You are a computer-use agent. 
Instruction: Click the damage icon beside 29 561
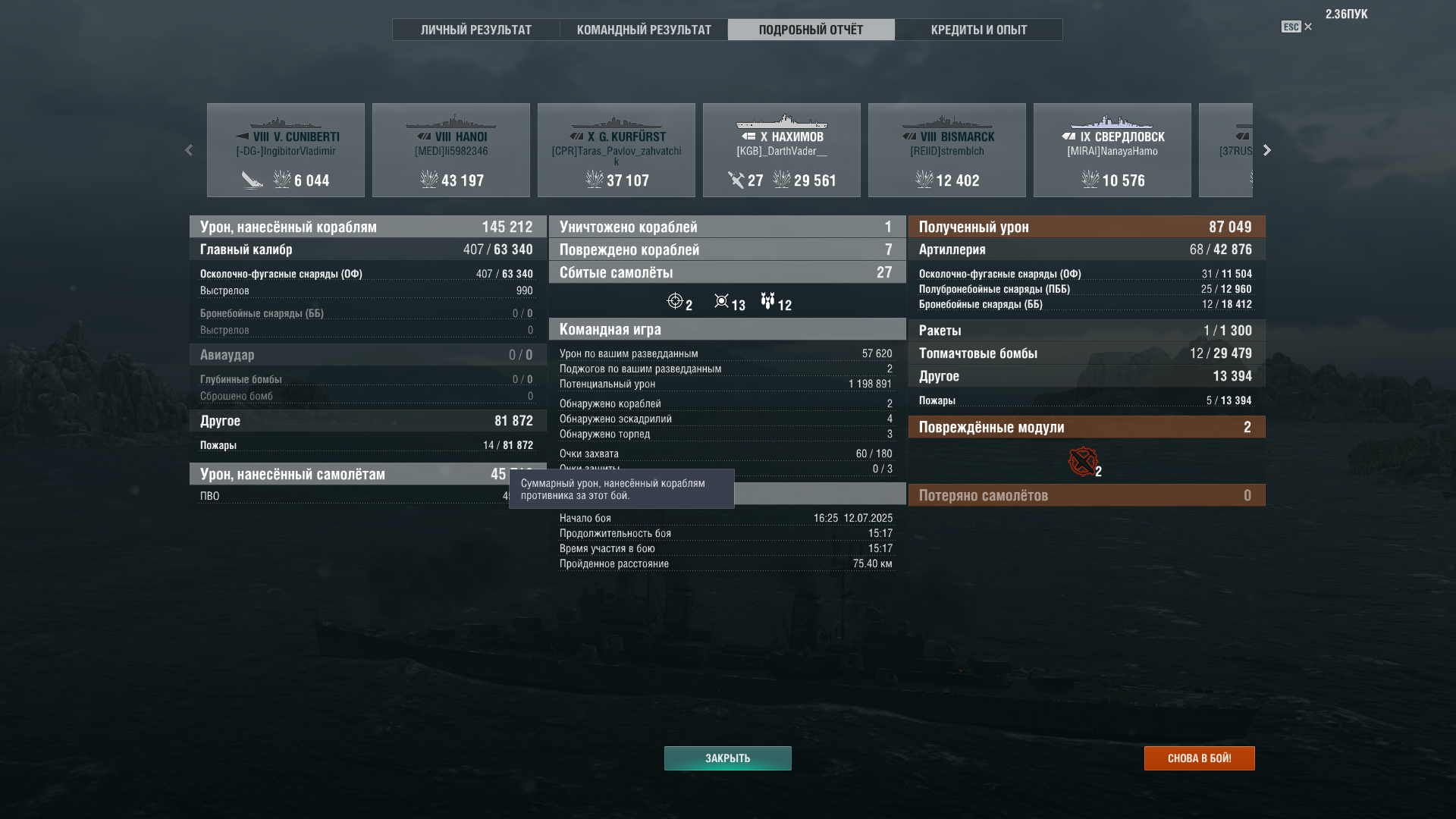tap(782, 180)
